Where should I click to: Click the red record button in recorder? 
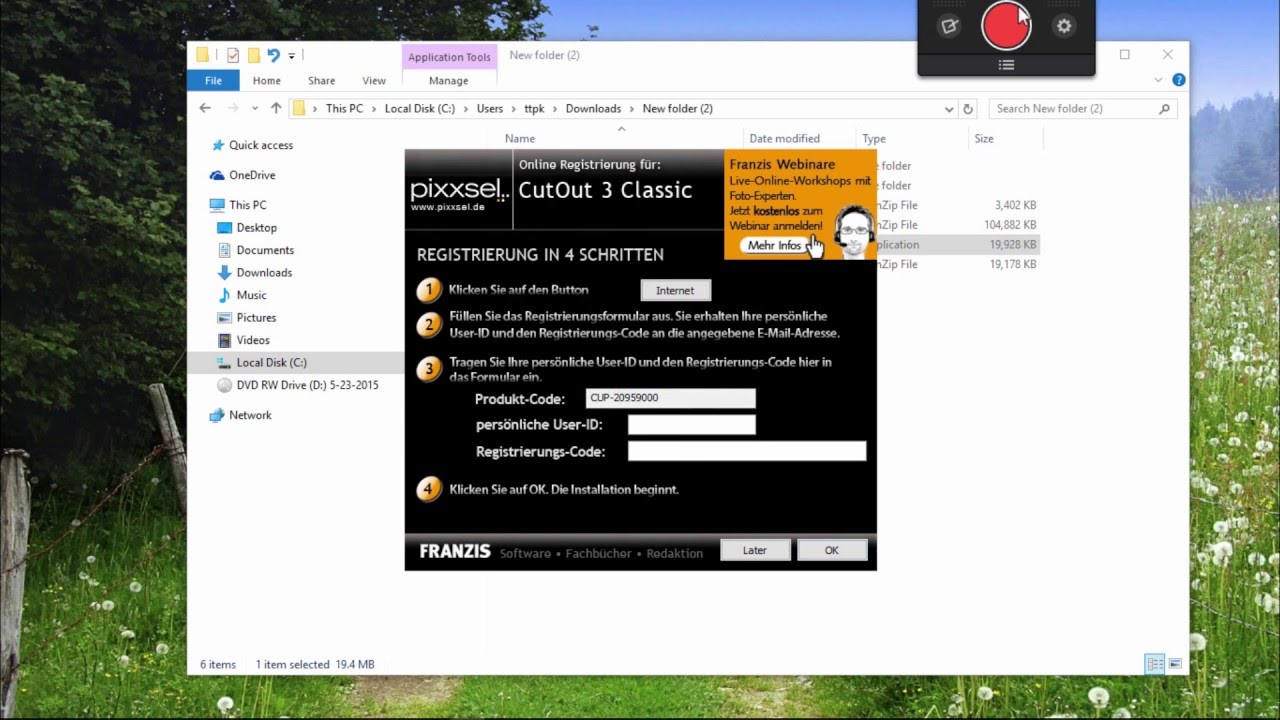point(1006,26)
